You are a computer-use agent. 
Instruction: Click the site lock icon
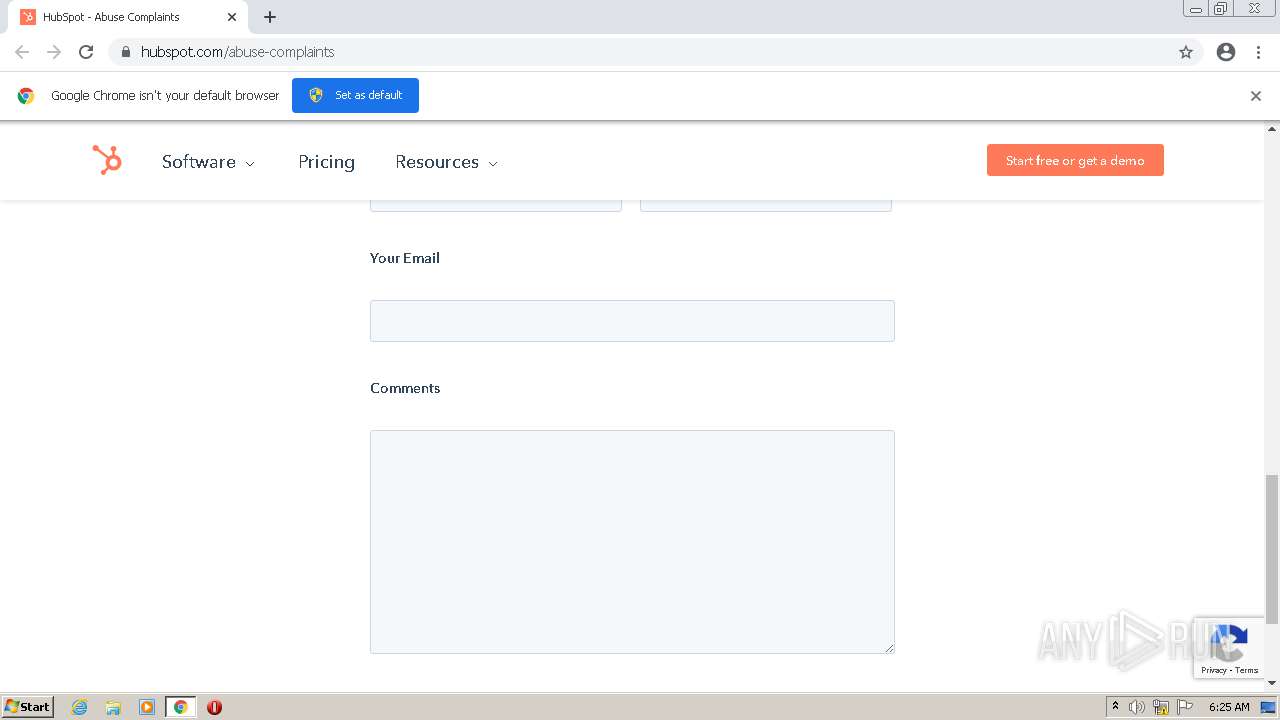point(125,52)
